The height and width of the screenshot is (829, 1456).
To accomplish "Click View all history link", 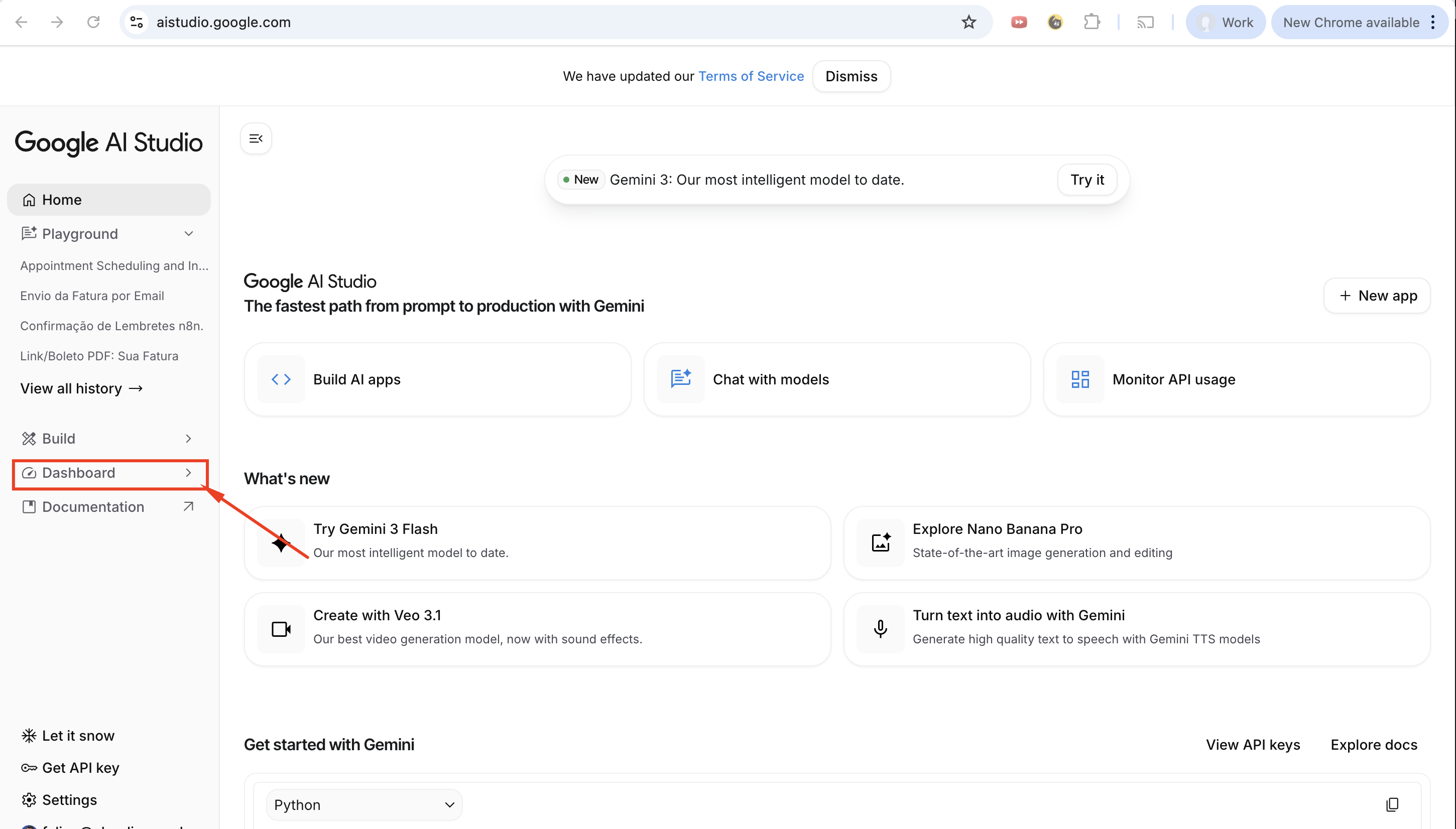I will coord(81,389).
